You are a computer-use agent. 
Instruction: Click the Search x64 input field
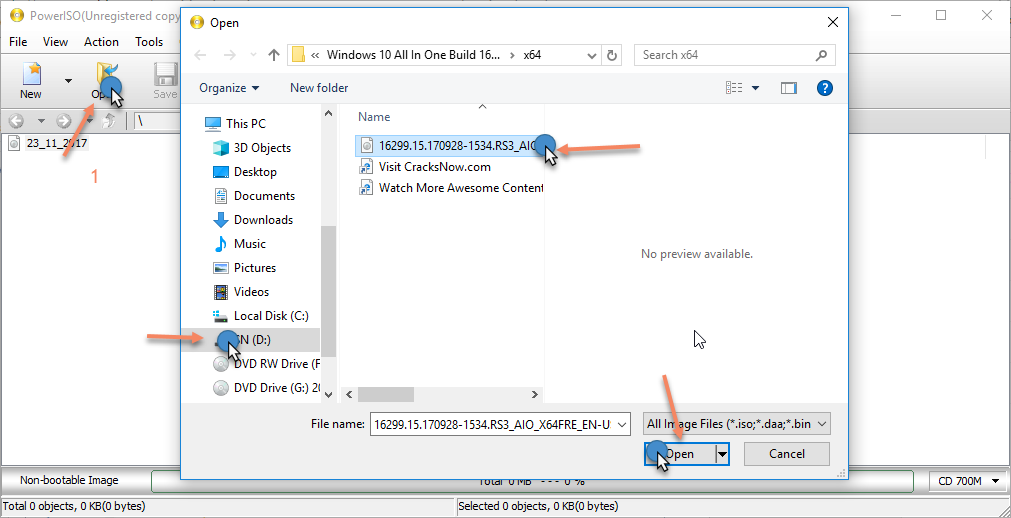735,55
